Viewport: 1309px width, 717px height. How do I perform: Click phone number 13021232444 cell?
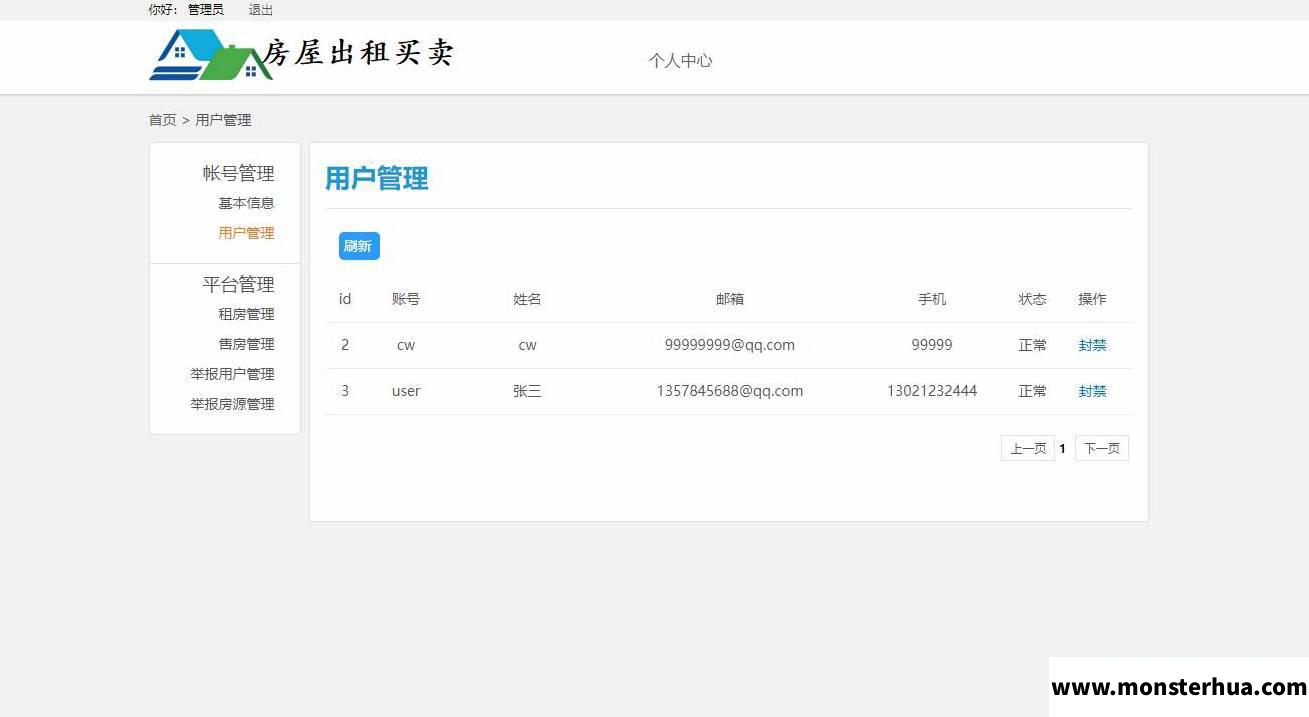[932, 391]
